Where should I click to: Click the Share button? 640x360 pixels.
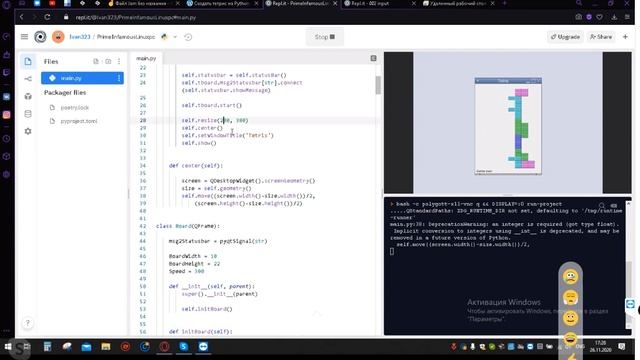[x=601, y=37]
